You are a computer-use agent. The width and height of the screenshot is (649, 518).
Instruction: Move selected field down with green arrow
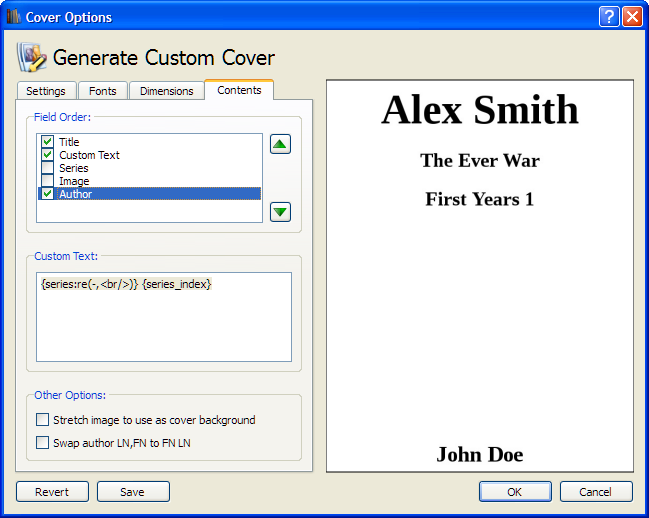point(280,212)
